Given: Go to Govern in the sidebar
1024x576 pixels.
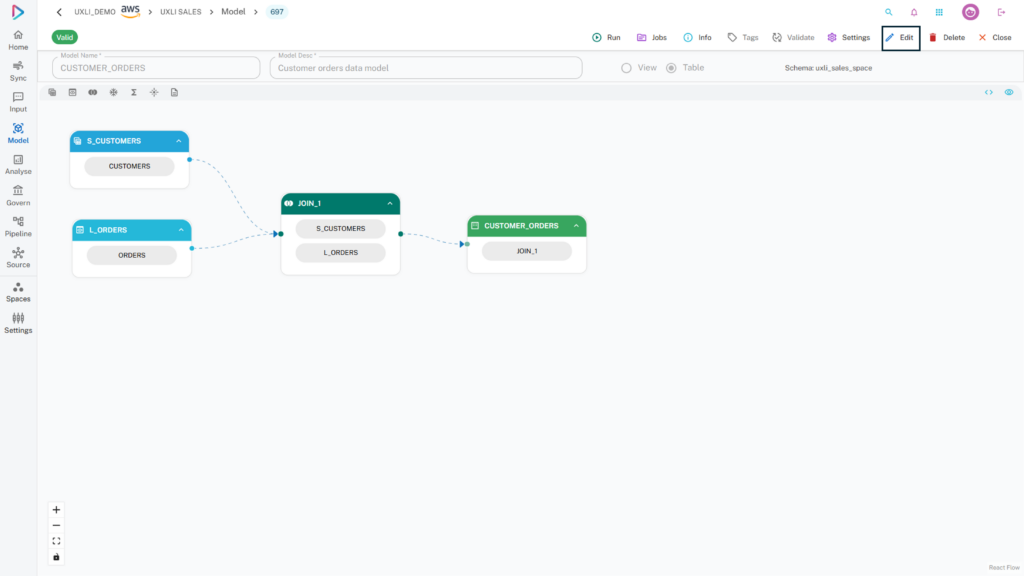Looking at the screenshot, I should tap(18, 195).
